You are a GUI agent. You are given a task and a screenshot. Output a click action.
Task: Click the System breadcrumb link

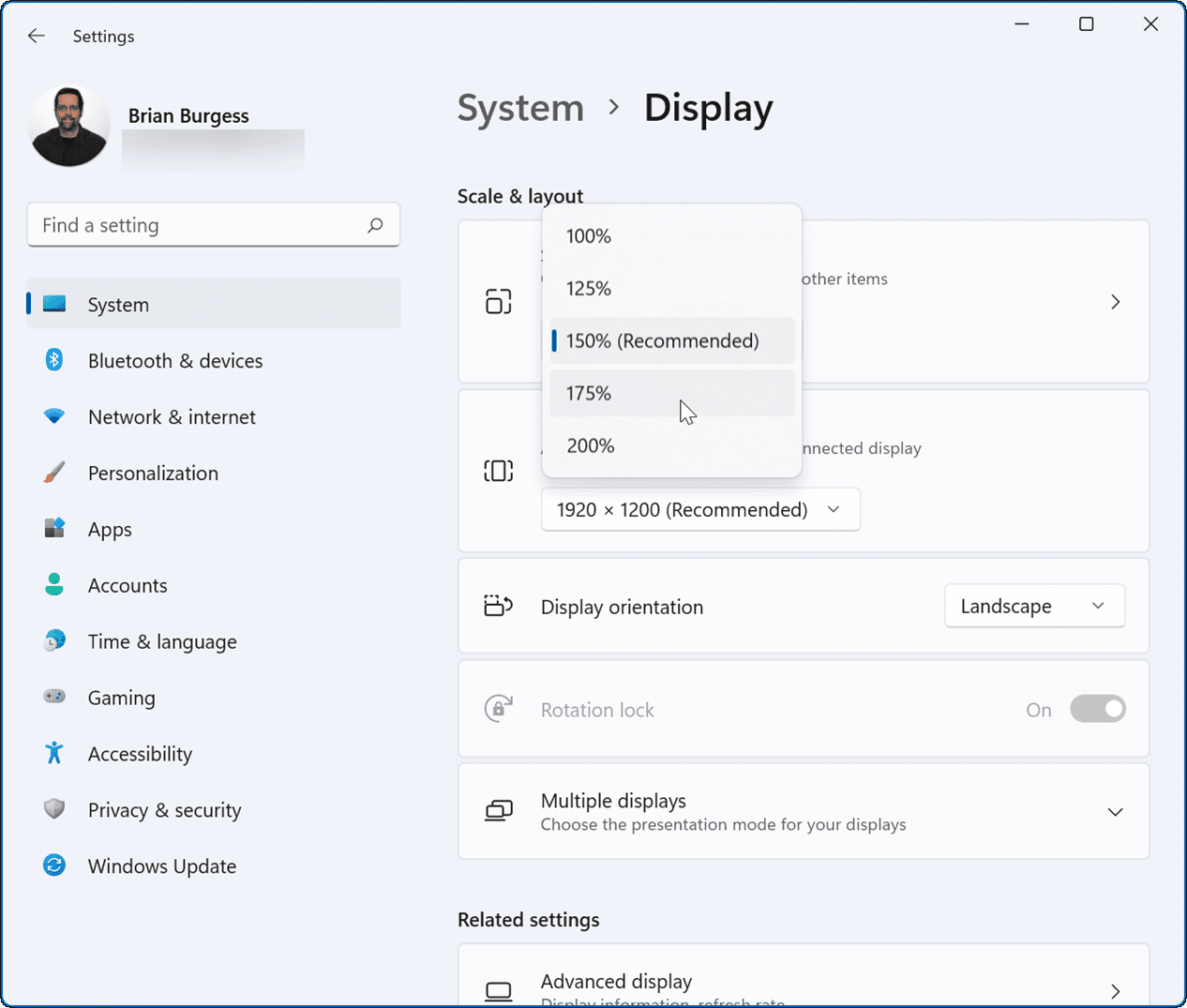coord(520,108)
